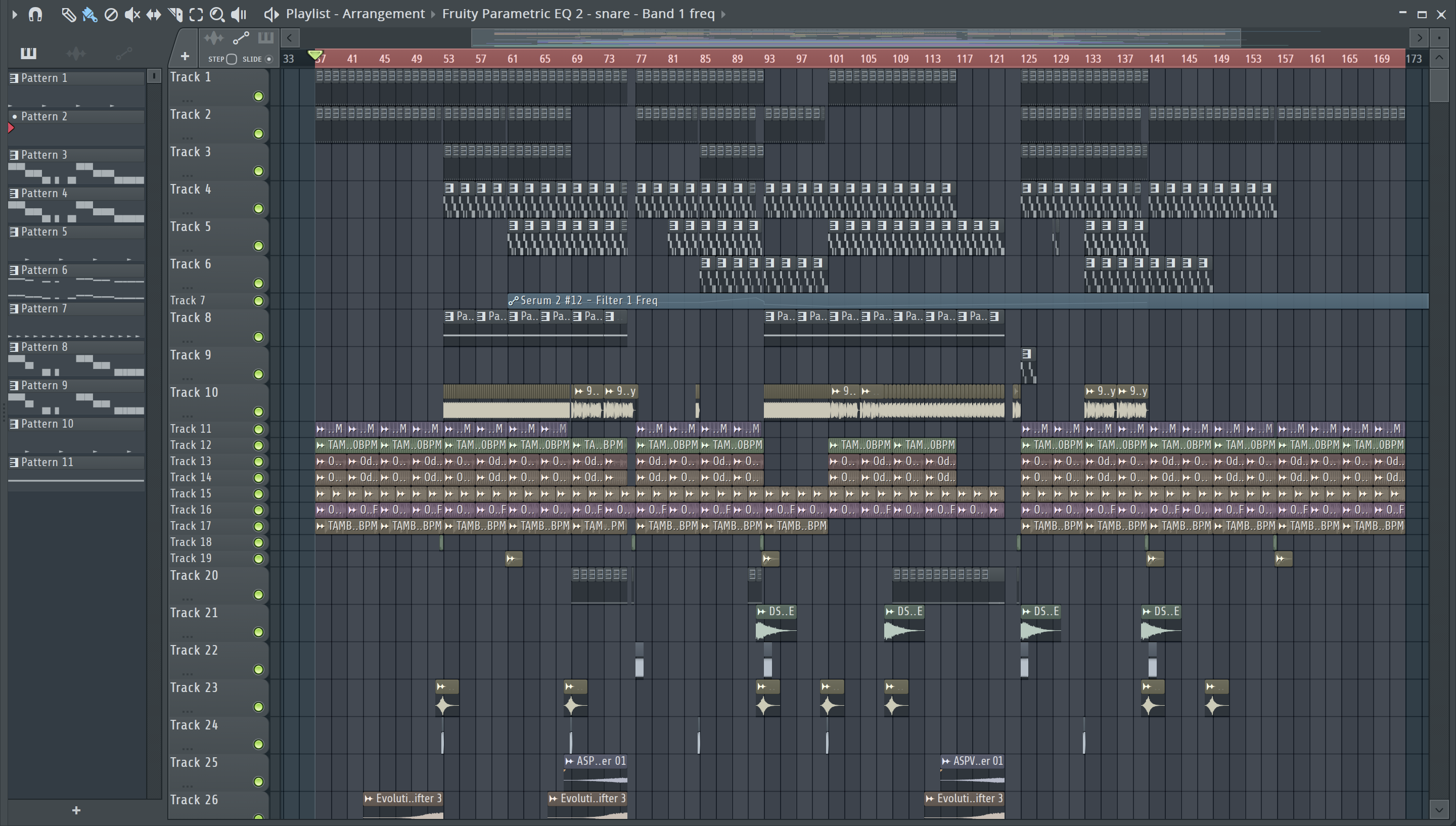This screenshot has width=1456, height=826.
Task: Click the song overview minimap
Action: click(855, 38)
